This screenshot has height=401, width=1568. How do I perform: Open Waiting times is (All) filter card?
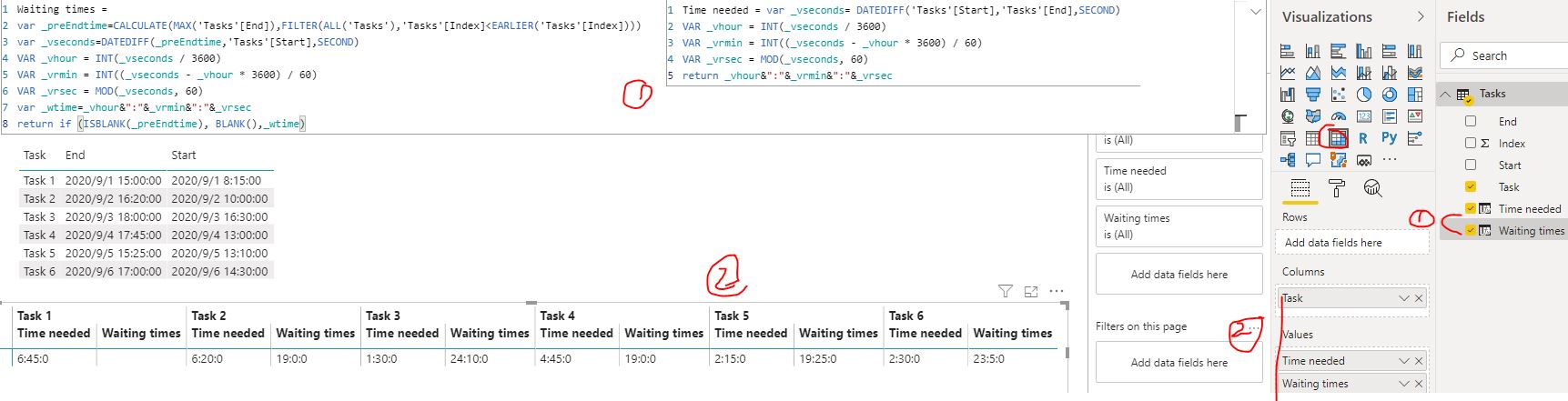point(1179,226)
